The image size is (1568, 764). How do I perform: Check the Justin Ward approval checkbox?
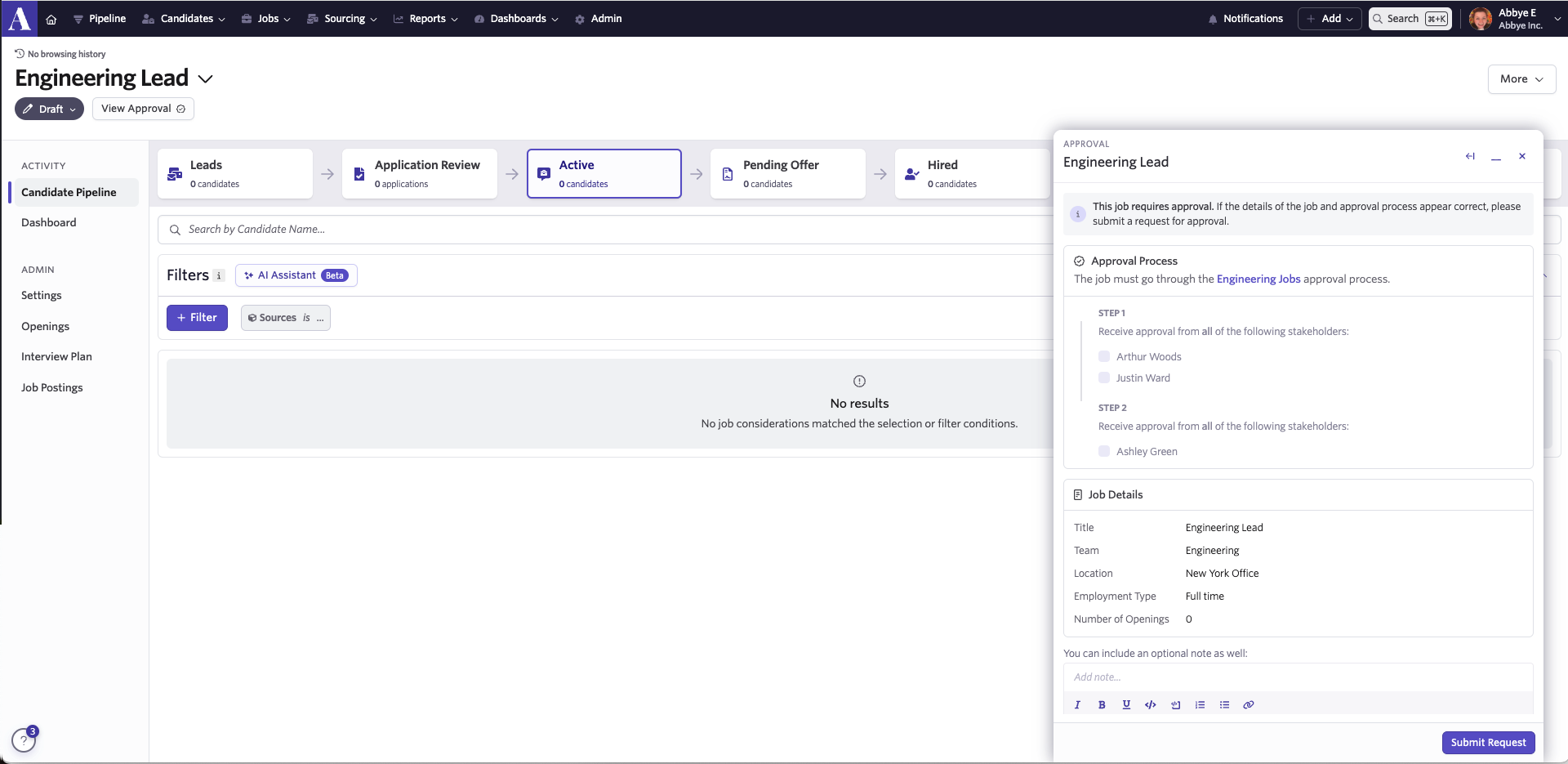pos(1104,378)
